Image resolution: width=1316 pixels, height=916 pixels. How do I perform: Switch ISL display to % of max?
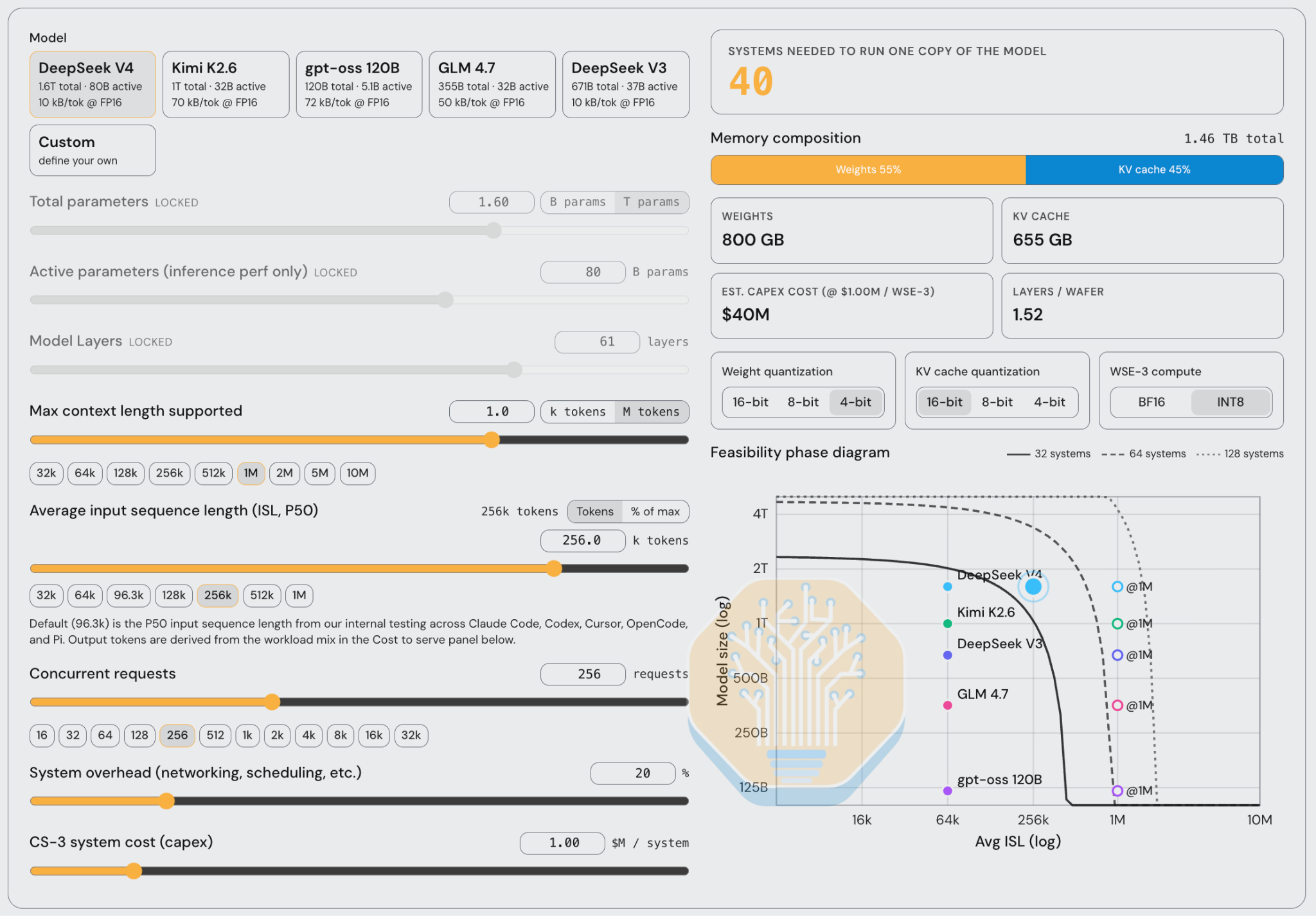655,512
